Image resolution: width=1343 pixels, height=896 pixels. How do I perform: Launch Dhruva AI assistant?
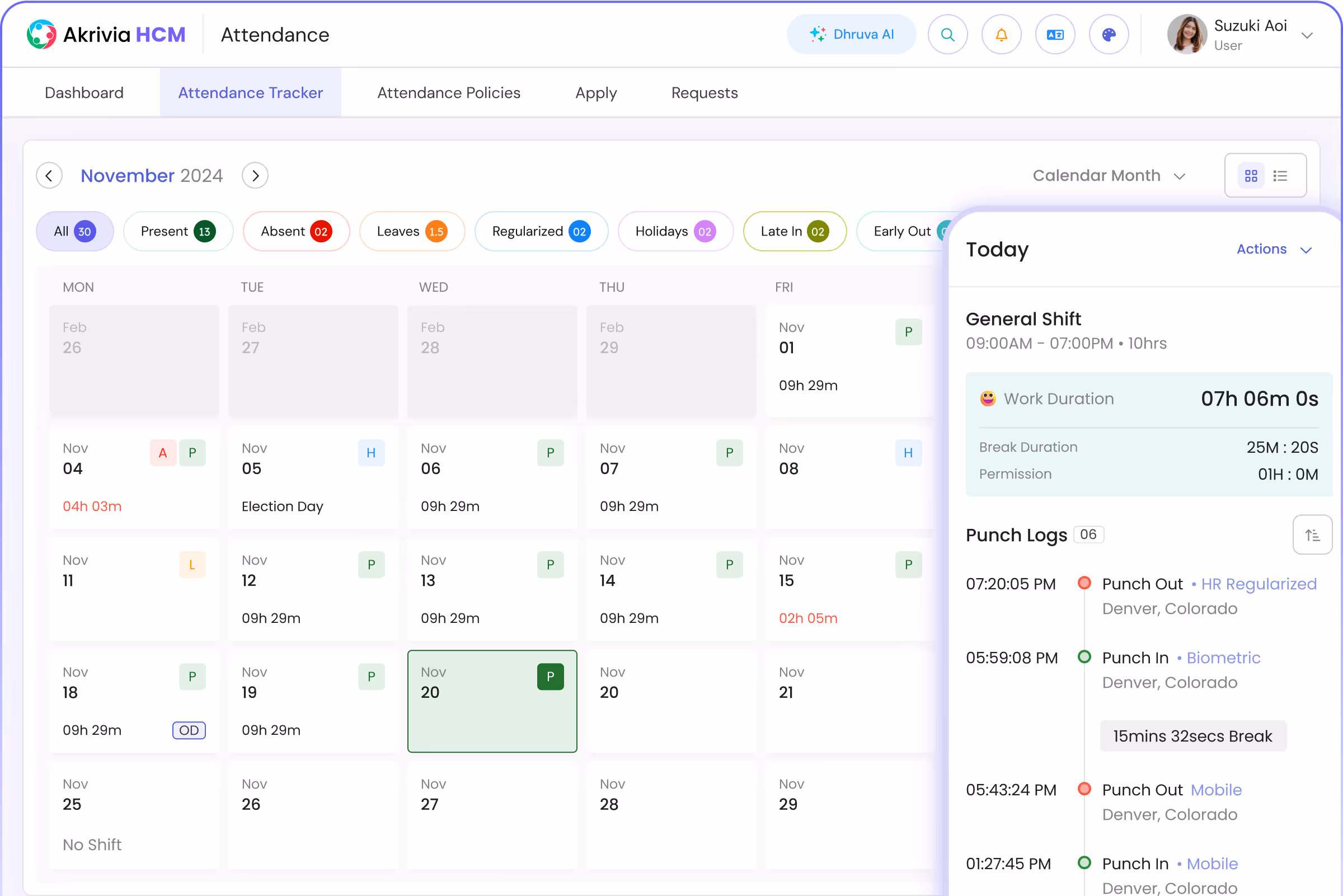pos(851,34)
